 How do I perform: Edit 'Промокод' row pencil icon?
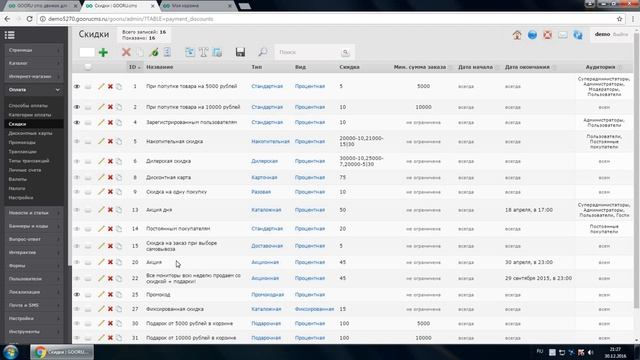tap(101, 295)
